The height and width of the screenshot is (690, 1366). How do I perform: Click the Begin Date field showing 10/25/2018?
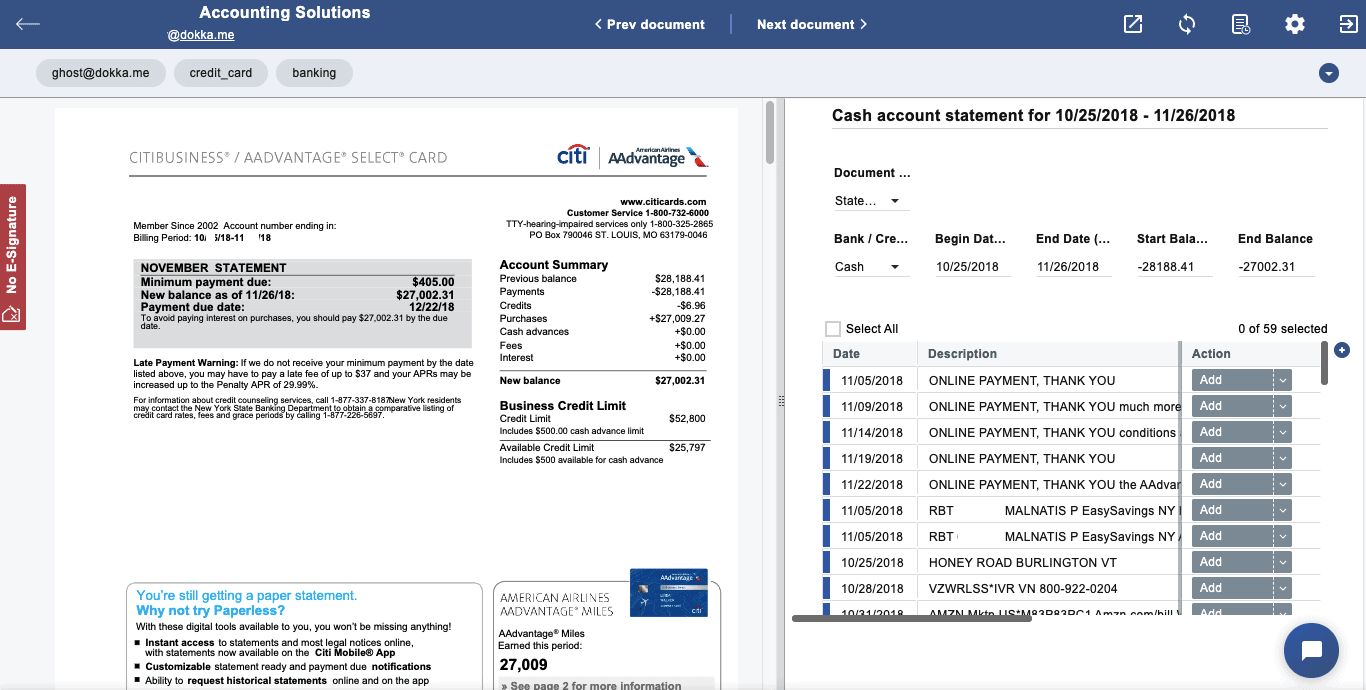pos(966,266)
